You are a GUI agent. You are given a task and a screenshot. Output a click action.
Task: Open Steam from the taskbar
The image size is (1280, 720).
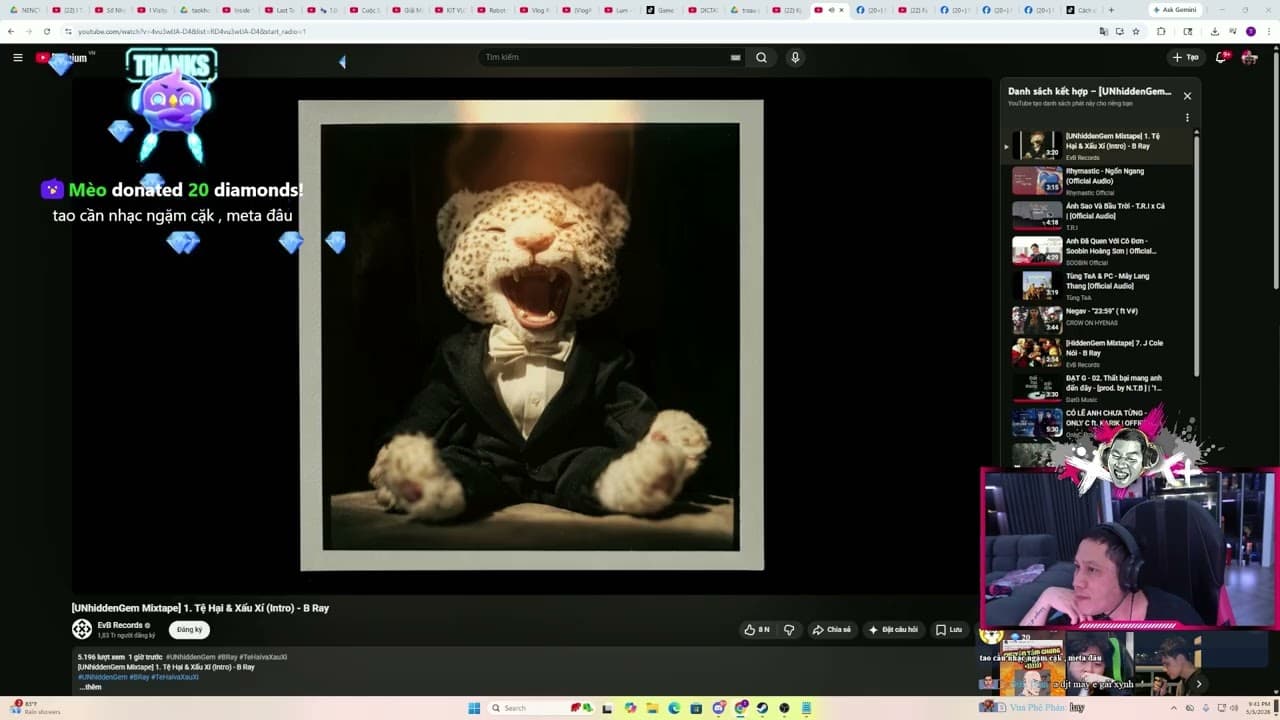tap(762, 708)
